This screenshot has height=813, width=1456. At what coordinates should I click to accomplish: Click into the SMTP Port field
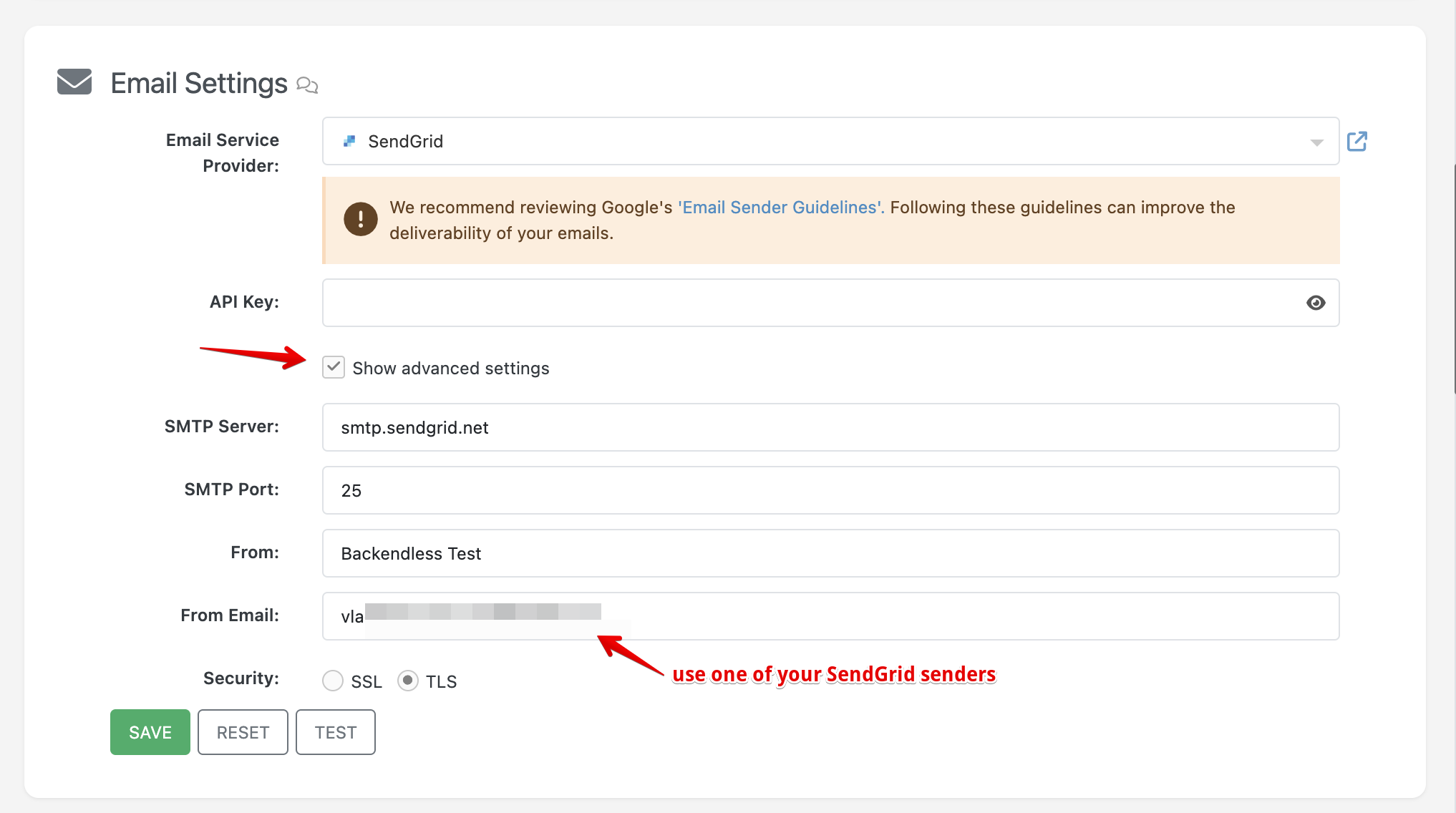(830, 490)
